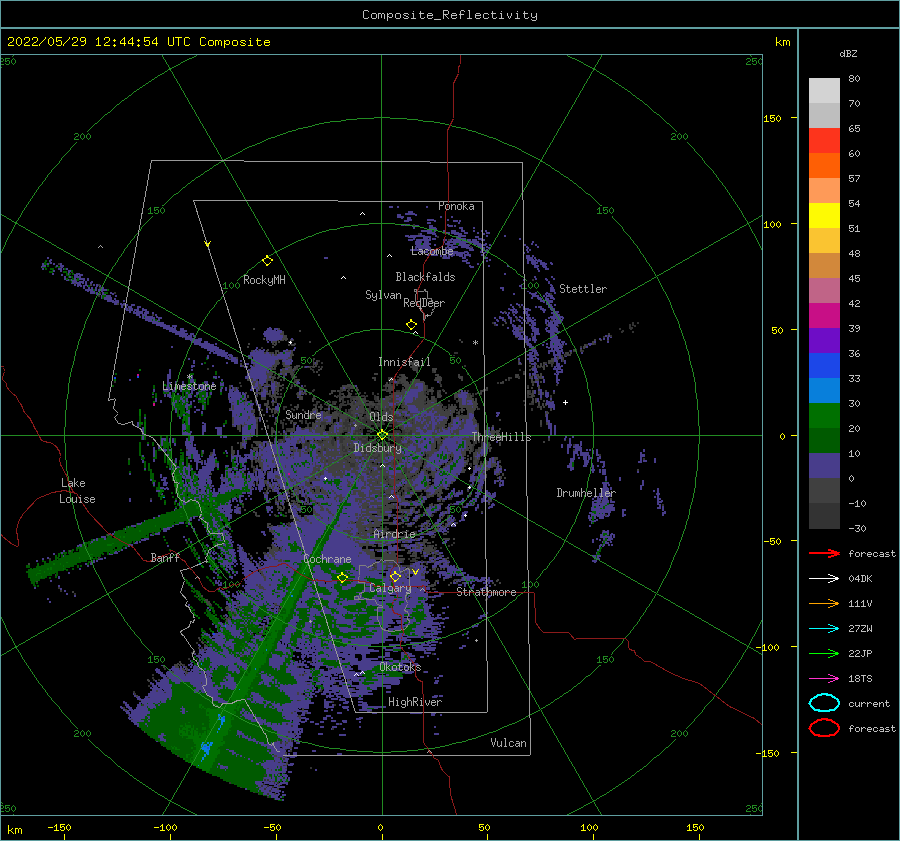
Task: Click the dBZ legend heading
Action: pos(848,53)
